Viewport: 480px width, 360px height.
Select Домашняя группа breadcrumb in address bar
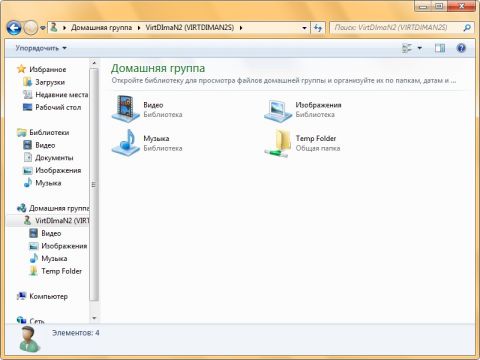pyautogui.click(x=101, y=28)
